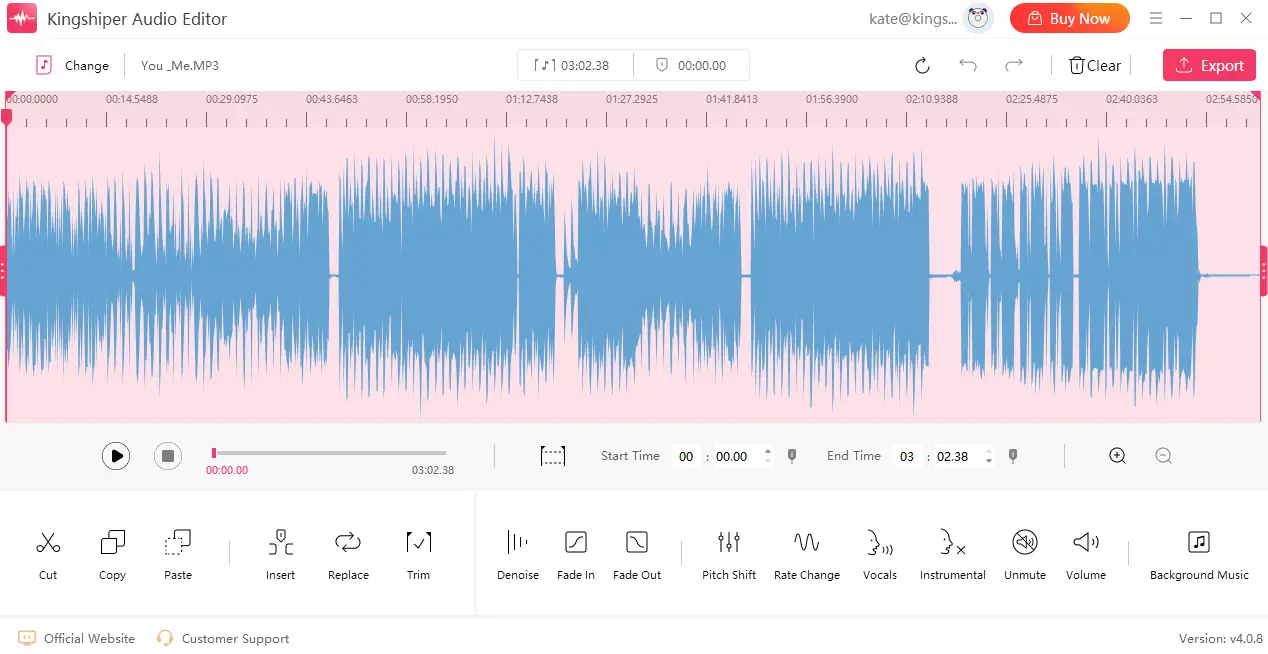The image size is (1268, 654).
Task: Zoom in on the waveform
Action: 1117,455
